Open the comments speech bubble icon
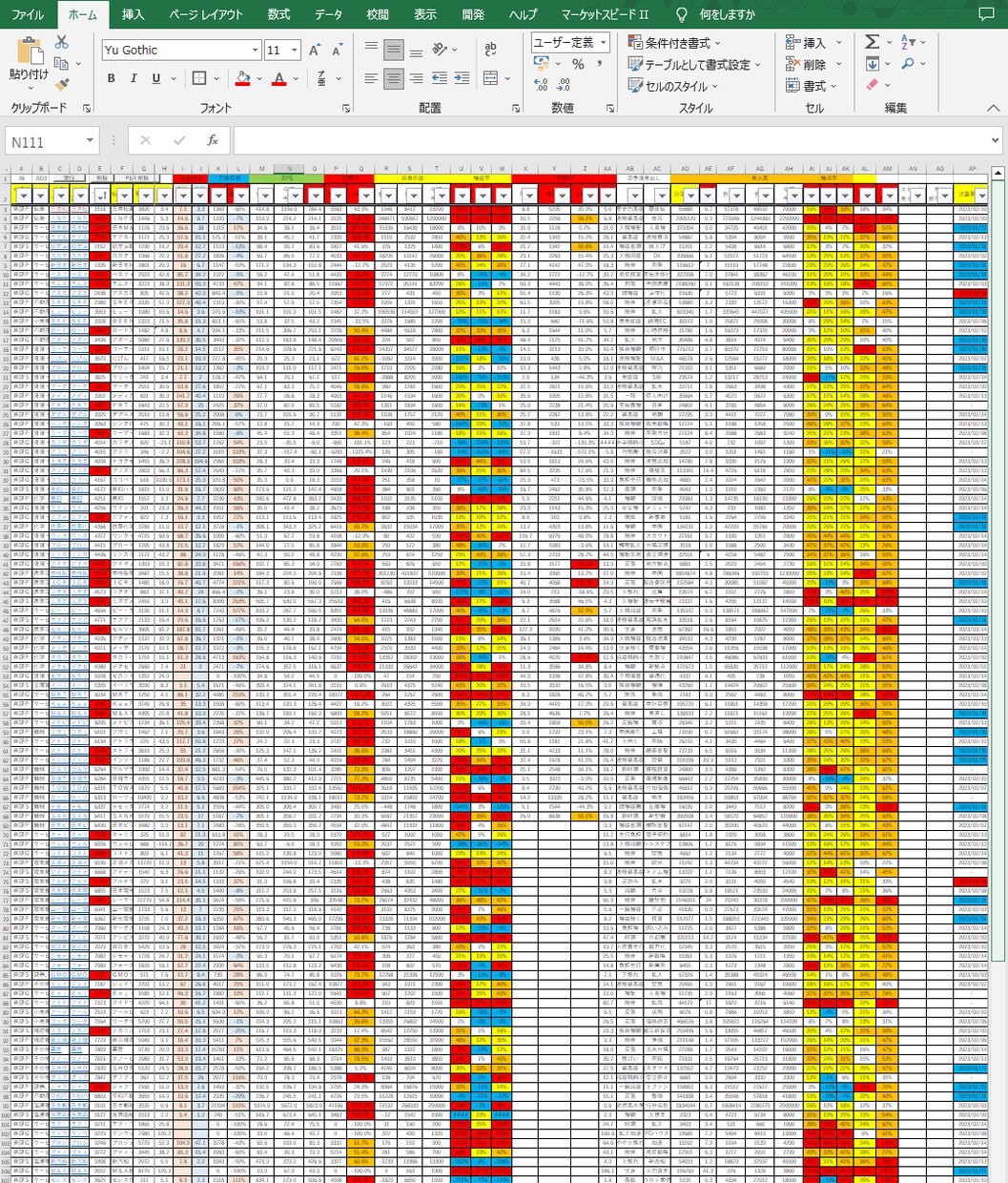 click(985, 14)
